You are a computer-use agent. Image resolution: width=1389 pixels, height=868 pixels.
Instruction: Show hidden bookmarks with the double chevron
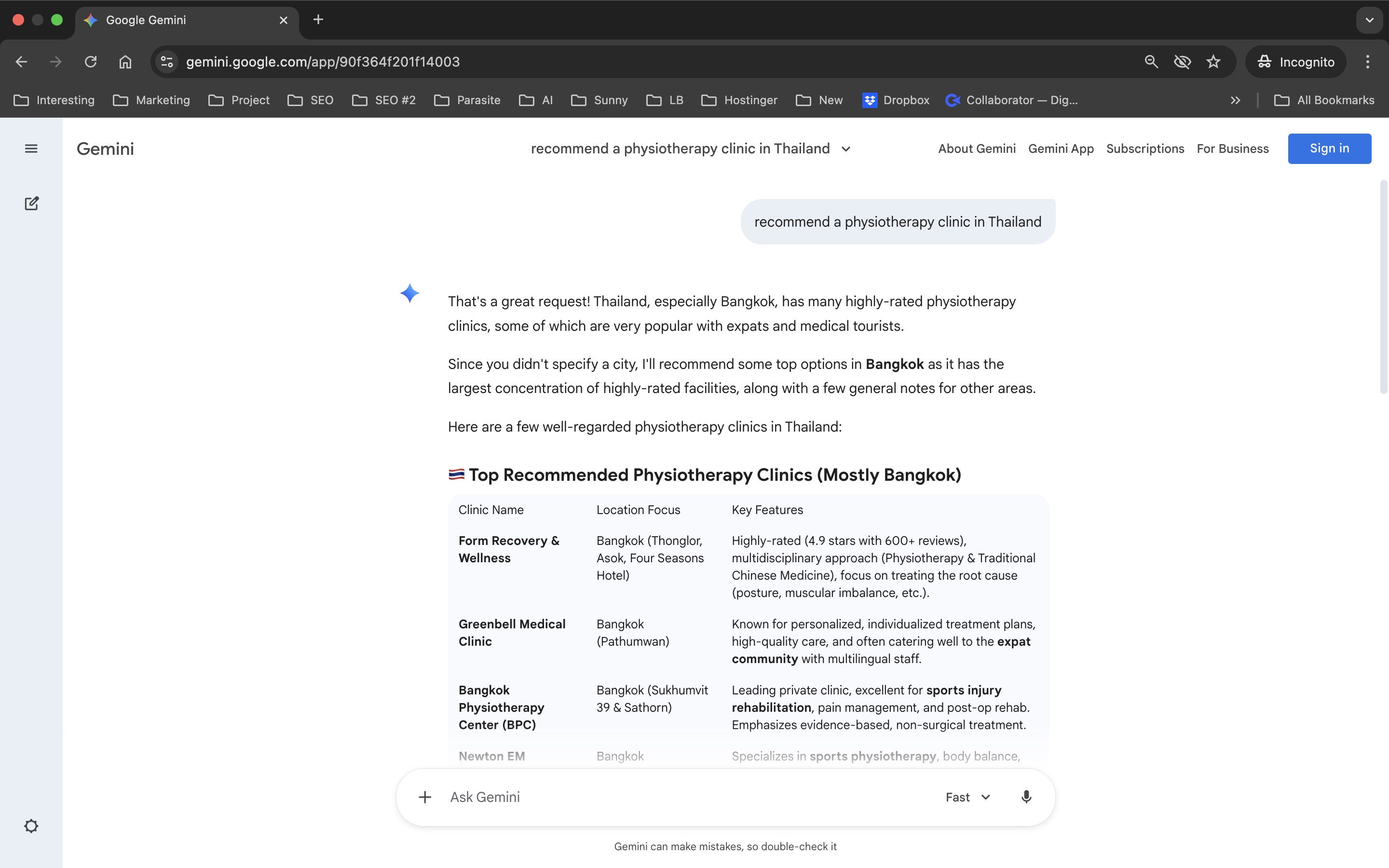pos(1236,100)
